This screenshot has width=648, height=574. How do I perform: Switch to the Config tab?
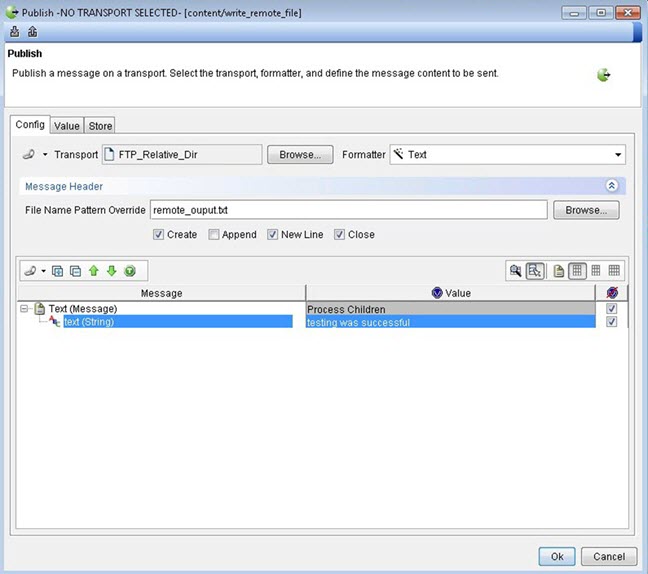[30, 124]
